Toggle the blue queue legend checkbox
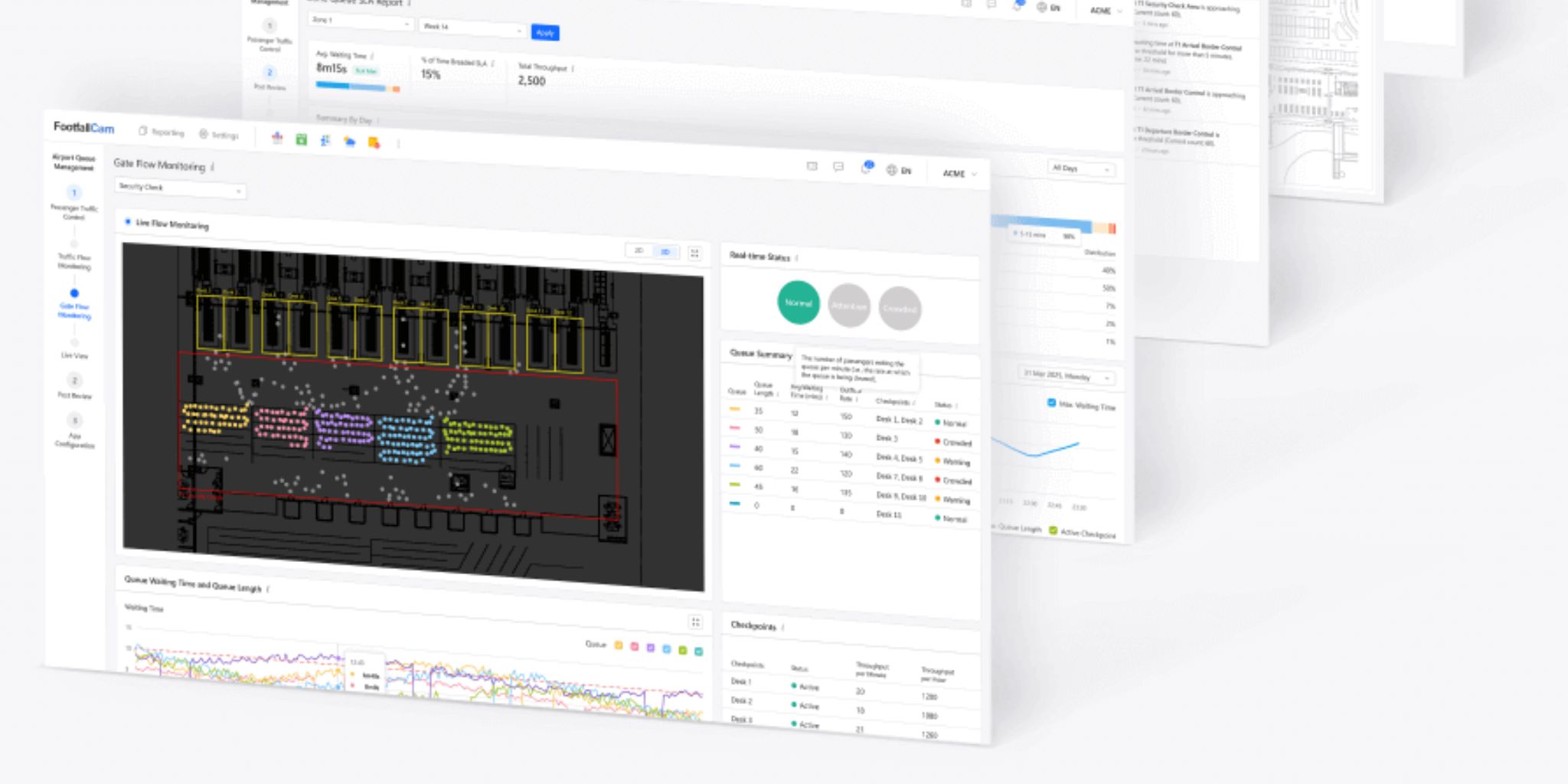 pyautogui.click(x=667, y=648)
